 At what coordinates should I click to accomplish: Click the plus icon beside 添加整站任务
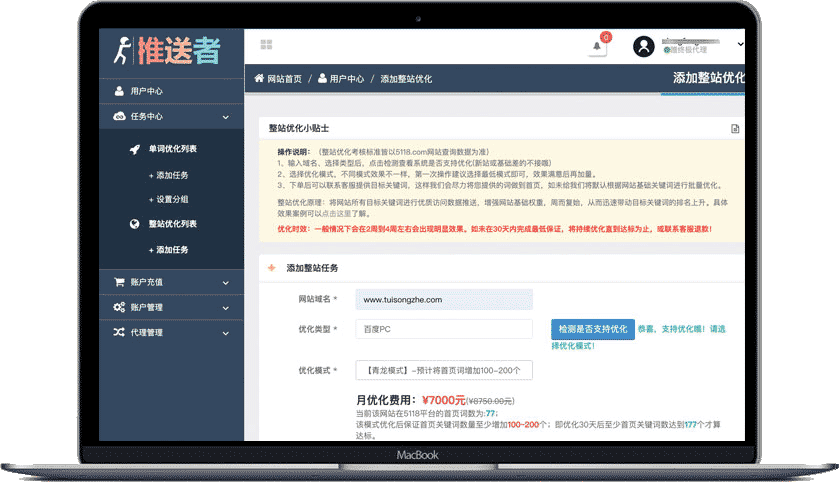click(x=271, y=267)
